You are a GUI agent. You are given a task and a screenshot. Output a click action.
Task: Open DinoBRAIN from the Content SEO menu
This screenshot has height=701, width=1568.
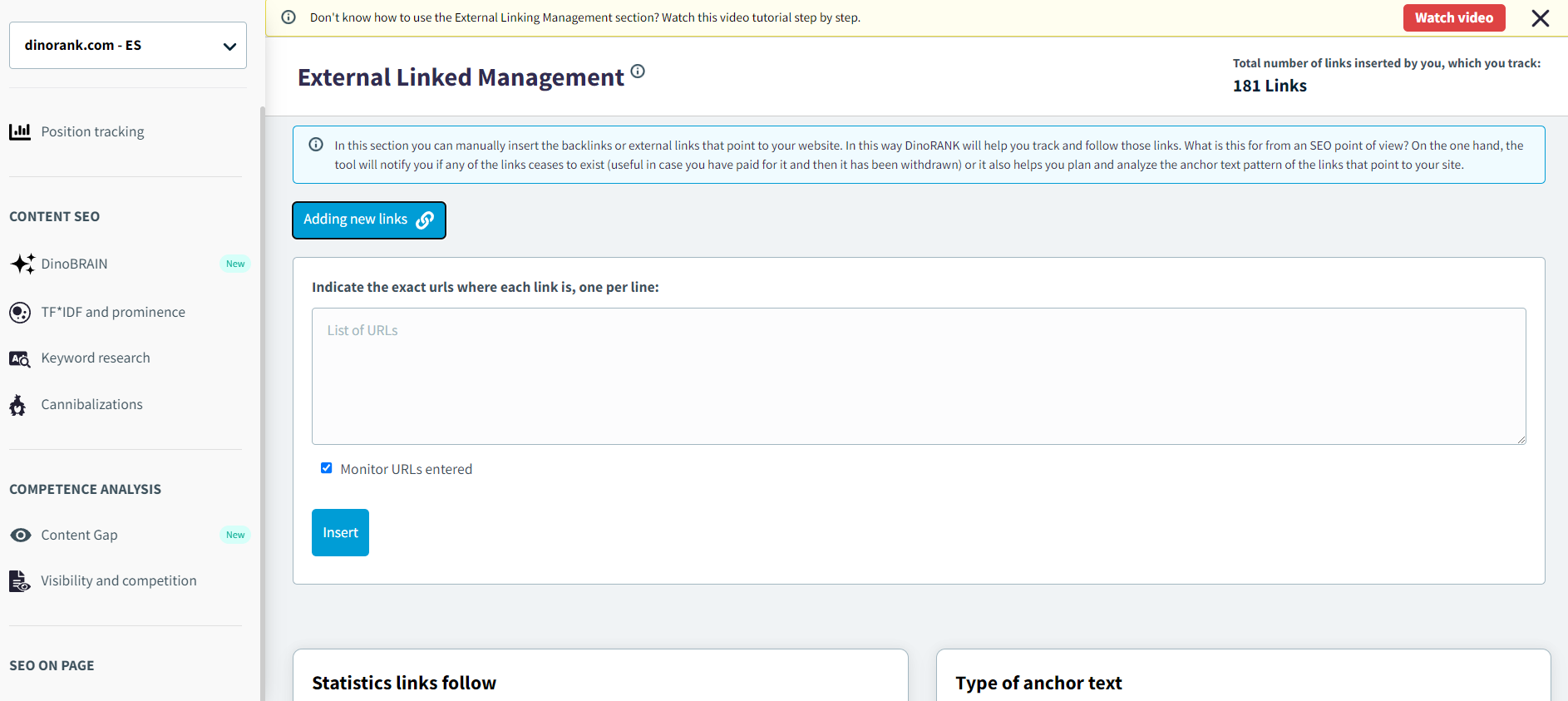click(x=75, y=264)
